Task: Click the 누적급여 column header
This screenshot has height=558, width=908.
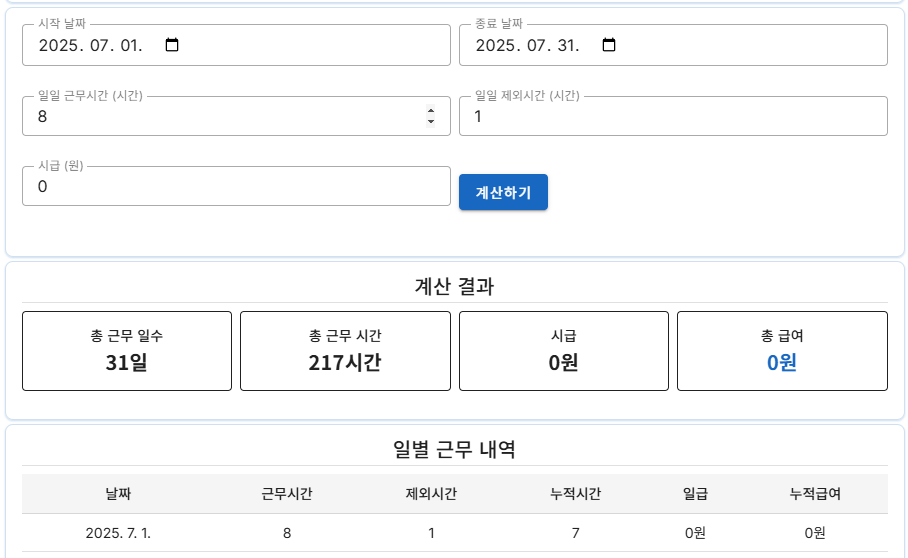Action: tap(815, 494)
